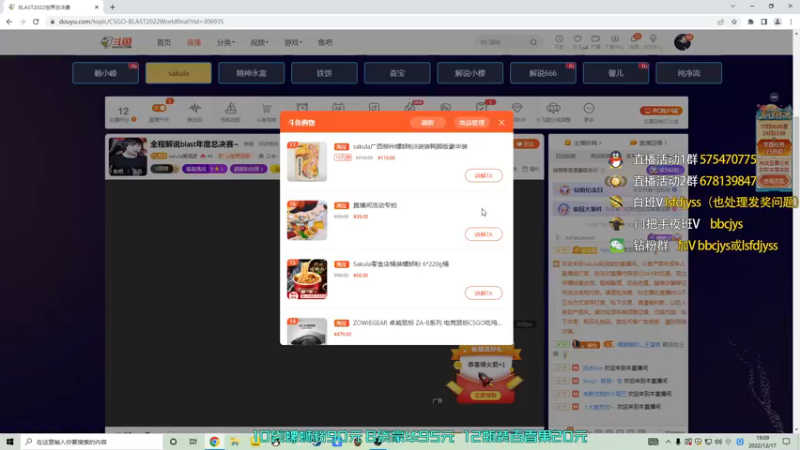Open the download center icon
Viewport: 800px width, 450px height.
615,41
